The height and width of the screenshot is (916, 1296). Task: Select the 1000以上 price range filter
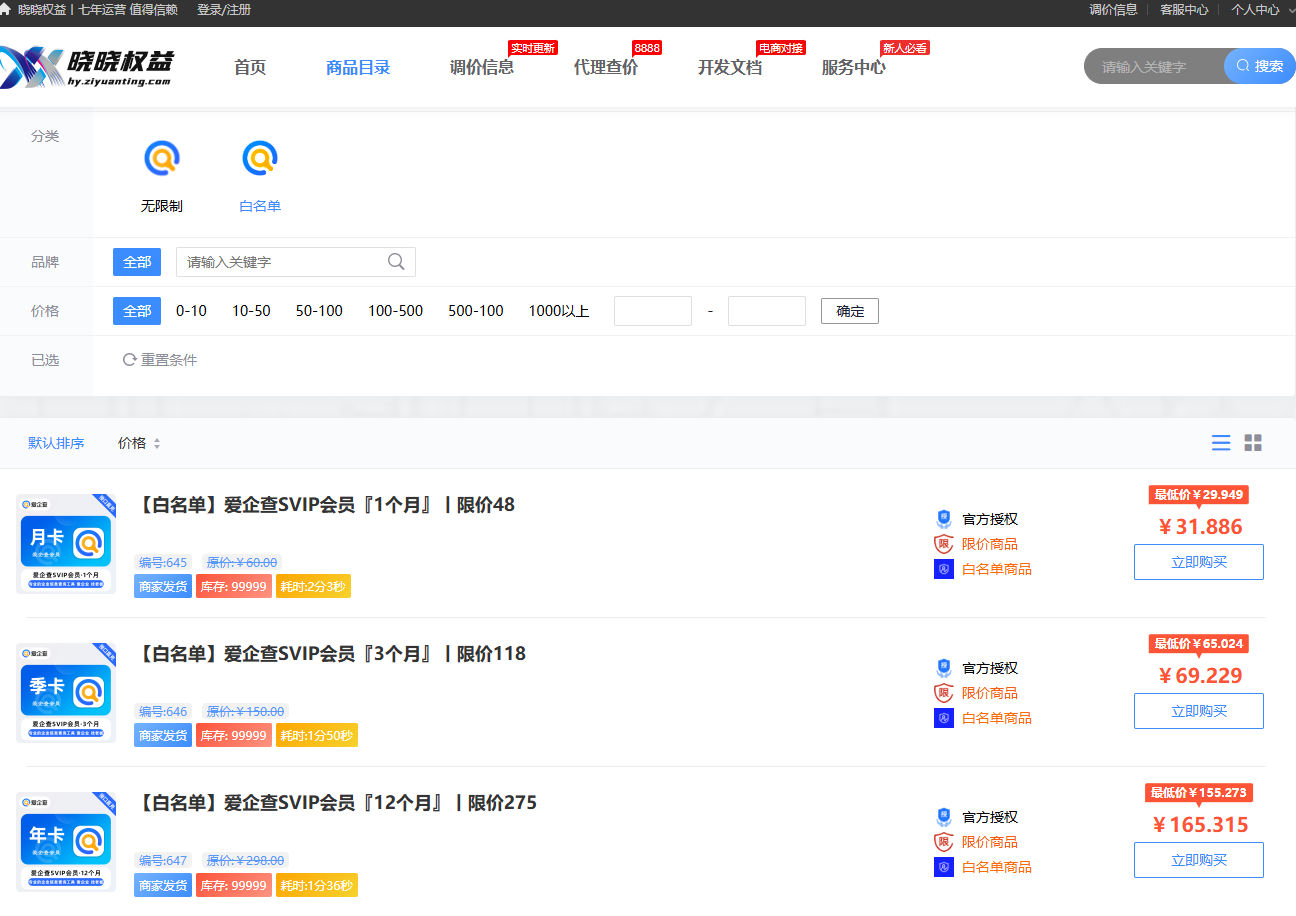[x=558, y=311]
